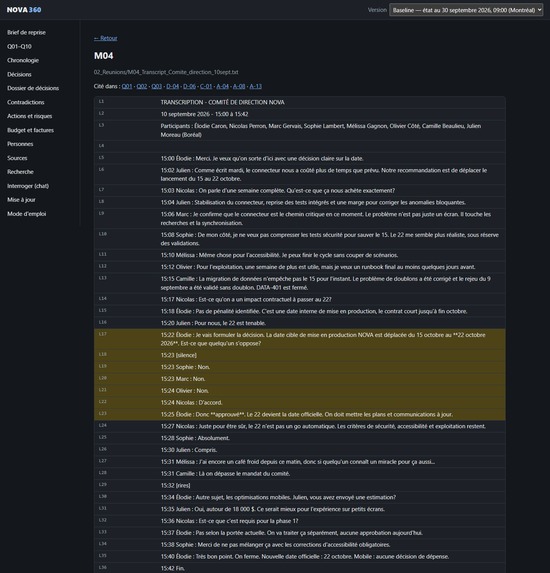
Task: Click line '15:15 Camille : La migration de données'
Action: click(300, 283)
